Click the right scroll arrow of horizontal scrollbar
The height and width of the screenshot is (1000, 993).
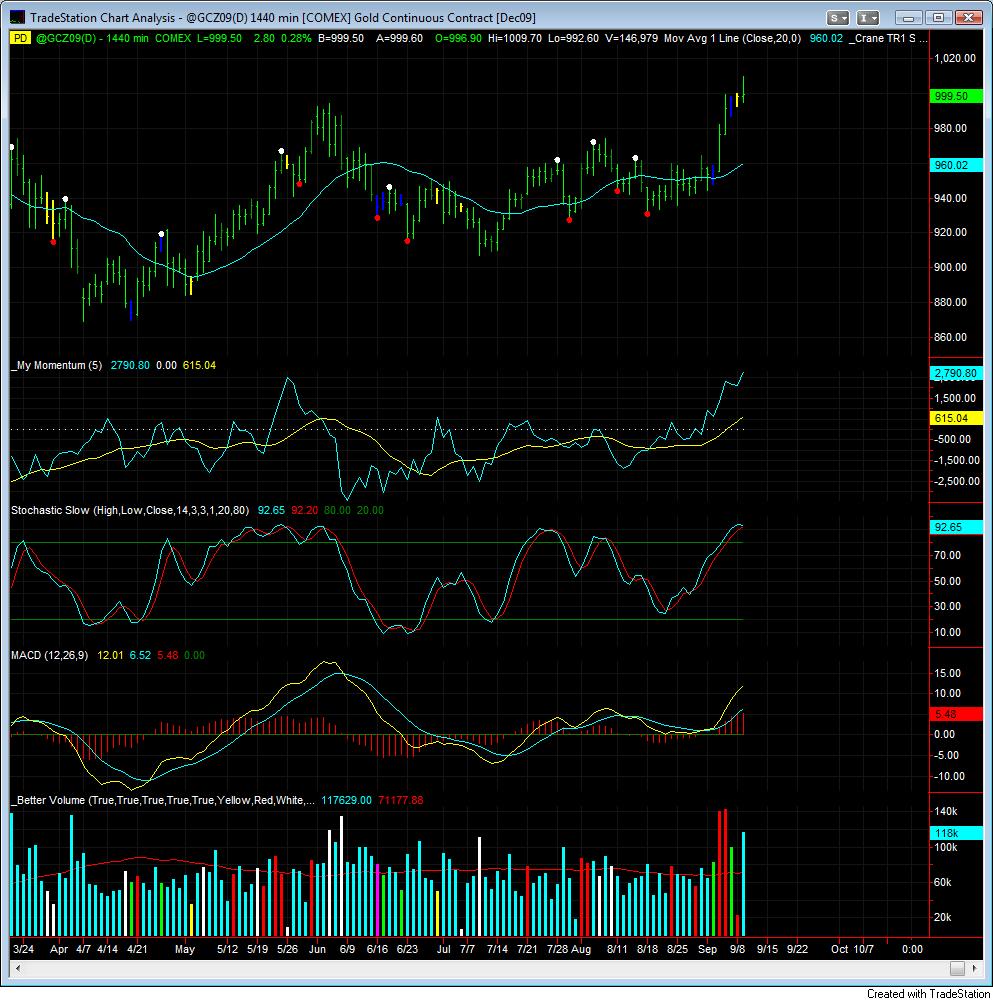(x=975, y=968)
